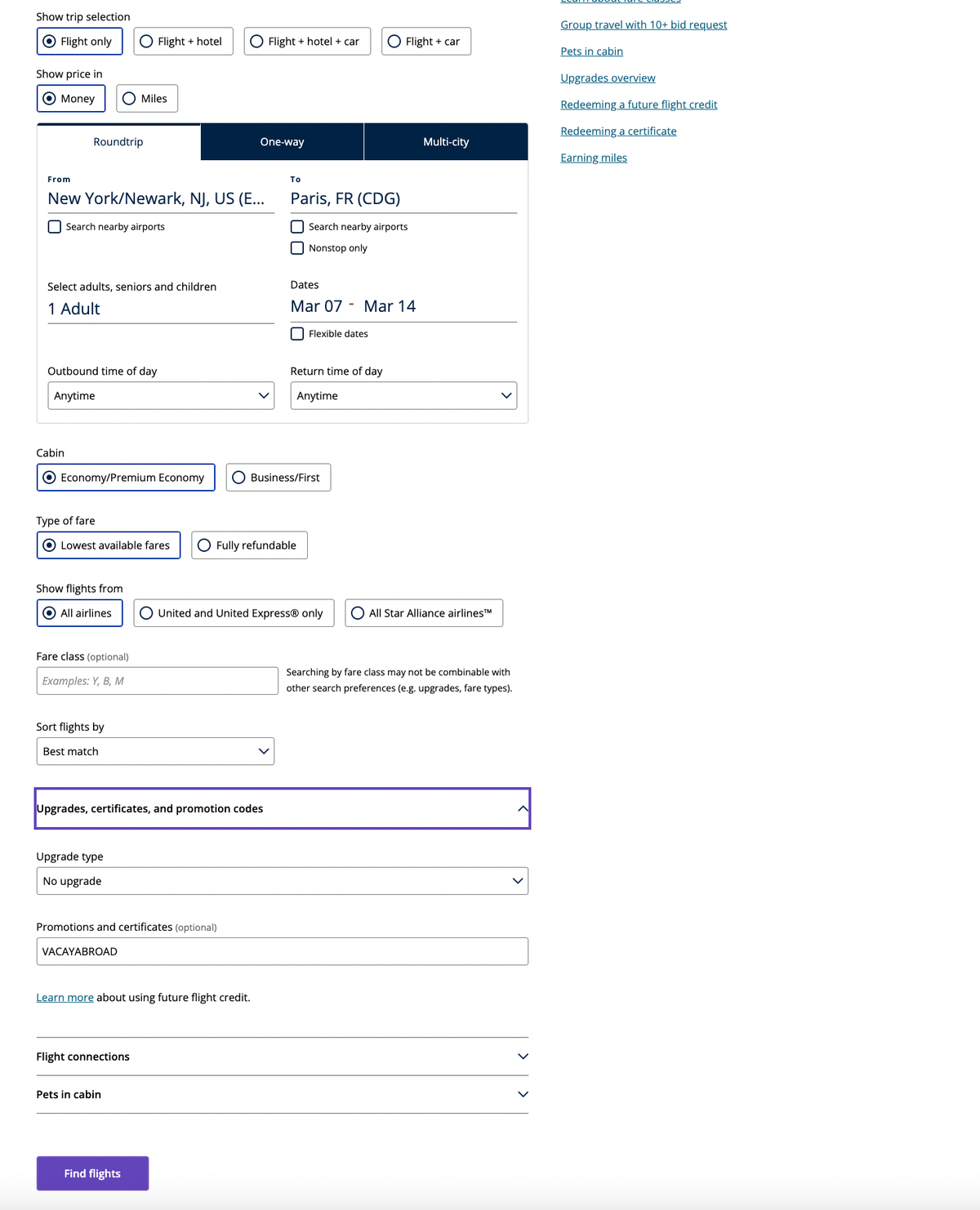Screen dimensions: 980x1210
Task: Expand the Pets in cabin section
Action: (282, 1094)
